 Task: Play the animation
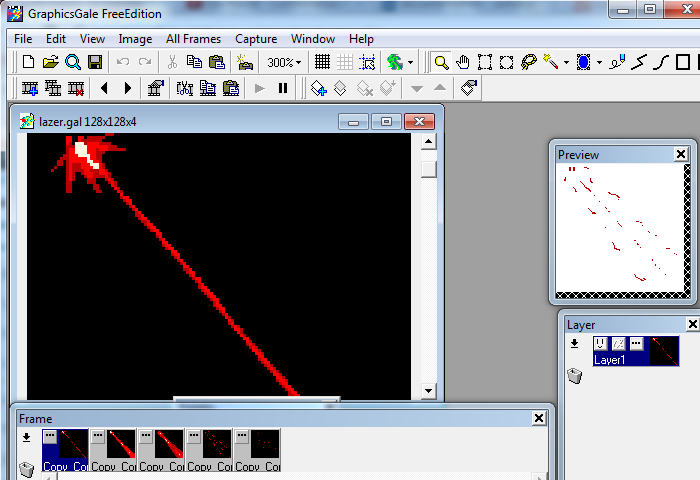tap(259, 88)
